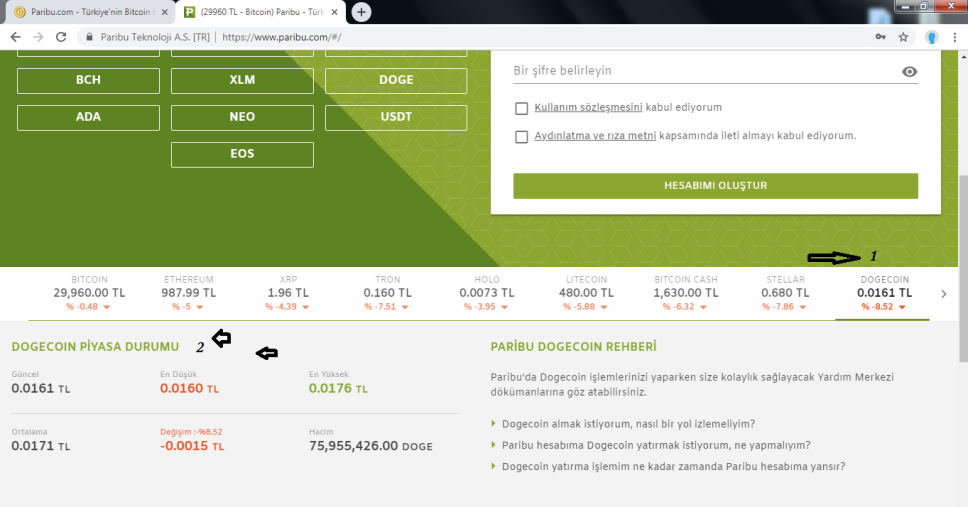Minimize the Chrome window
The image size is (968, 507).
coord(904,6)
